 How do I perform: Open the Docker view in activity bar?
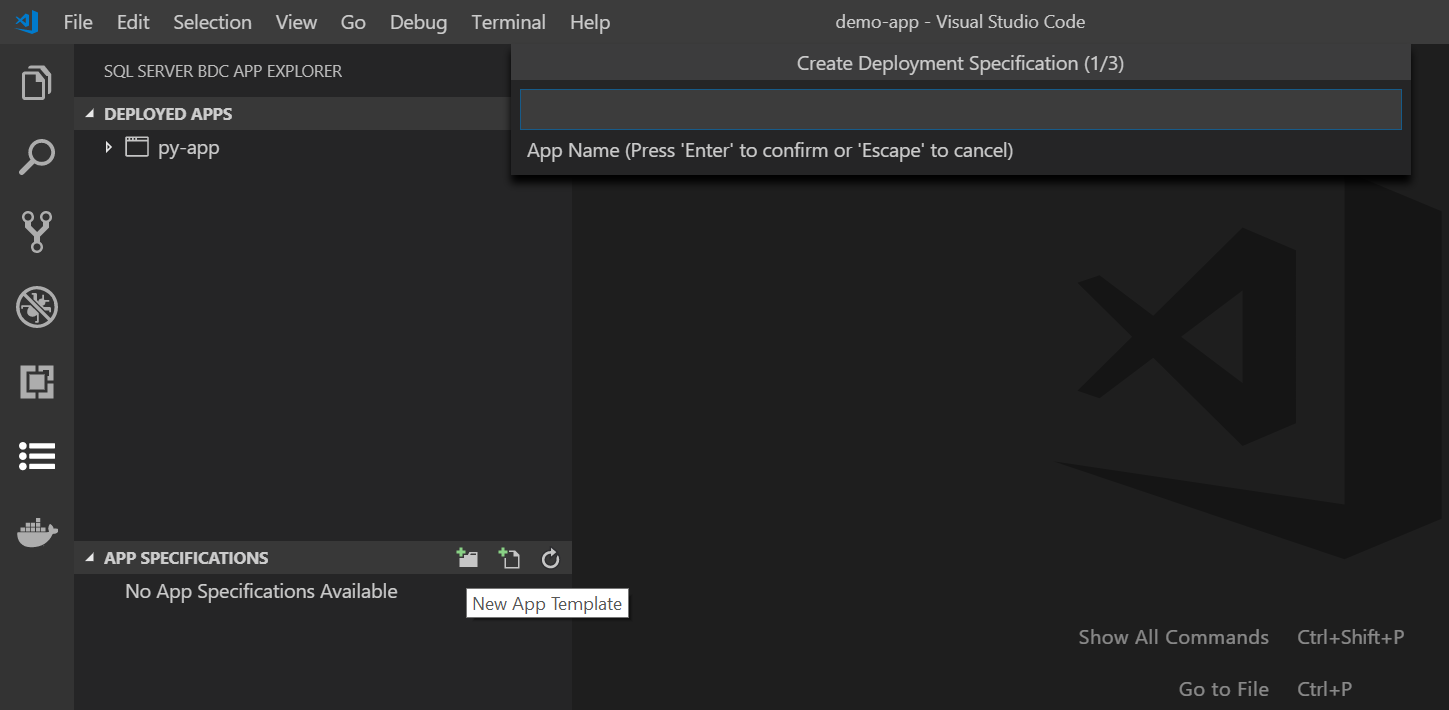tap(37, 532)
